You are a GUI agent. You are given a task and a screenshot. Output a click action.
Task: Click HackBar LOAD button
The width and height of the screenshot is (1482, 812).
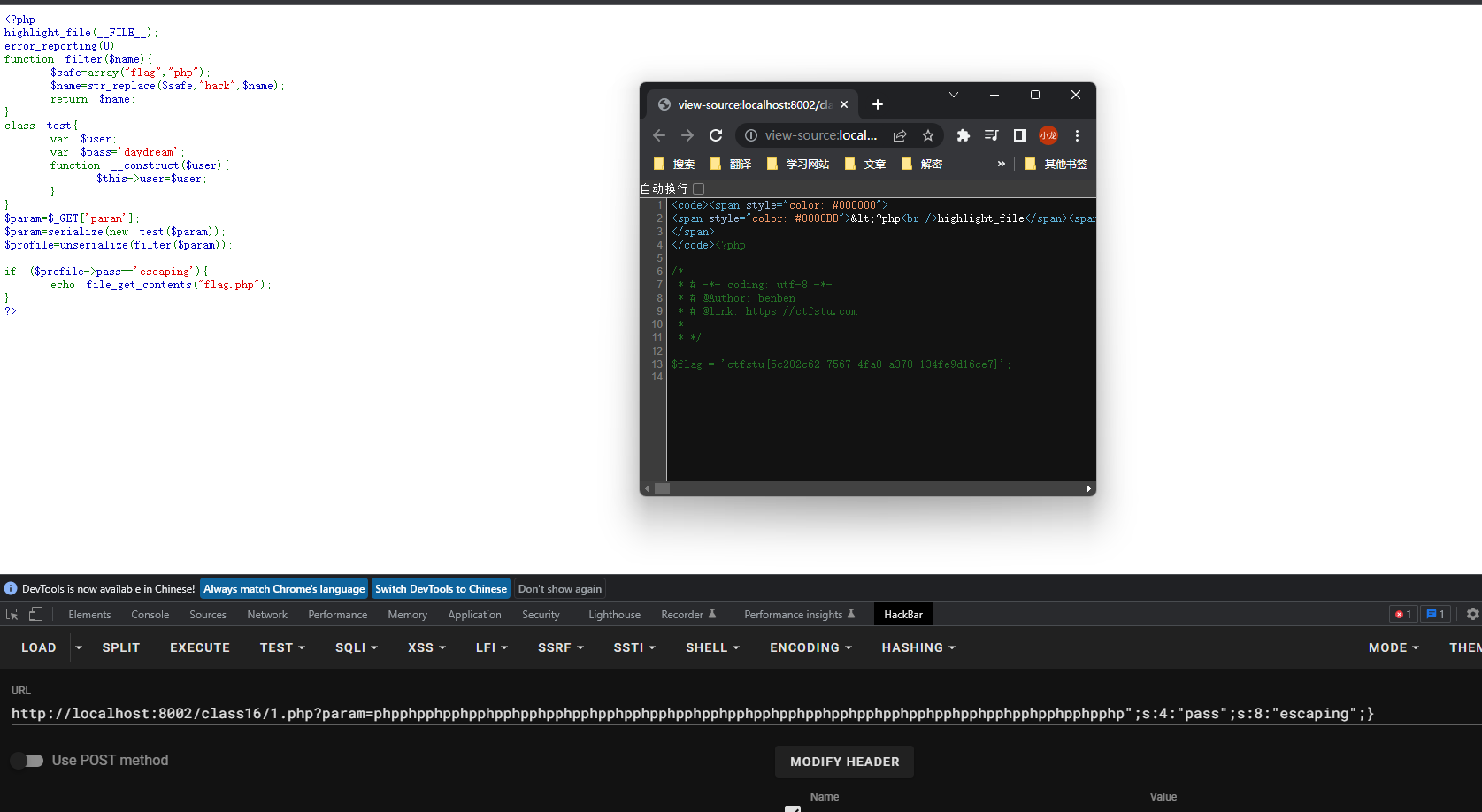(39, 647)
